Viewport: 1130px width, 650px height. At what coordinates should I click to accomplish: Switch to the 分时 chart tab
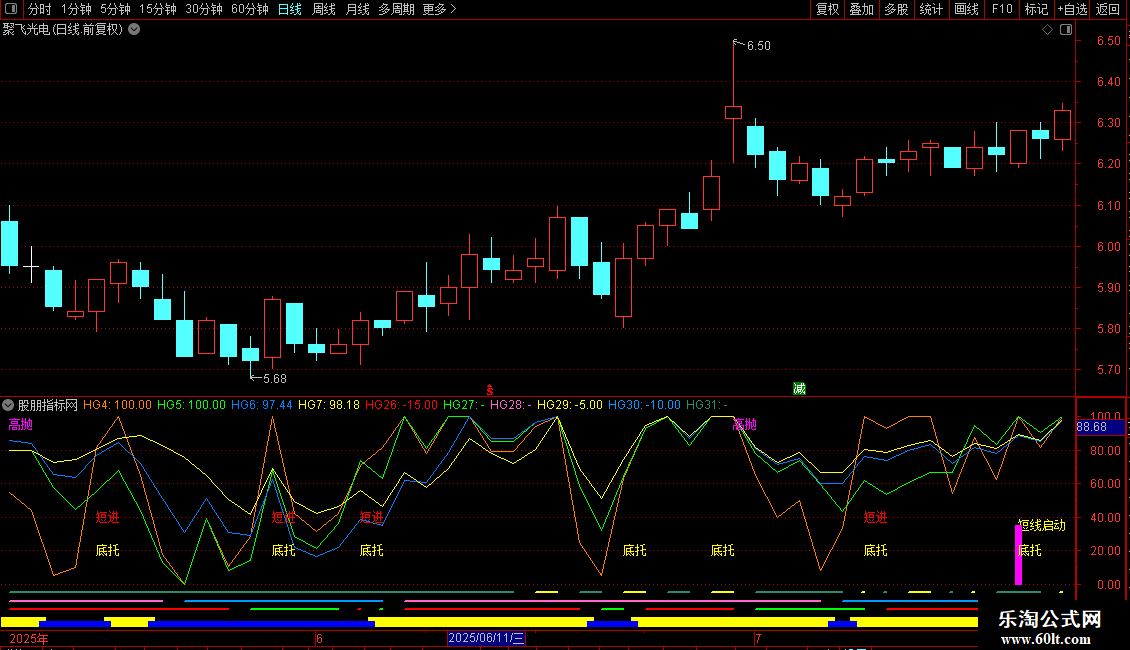40,9
